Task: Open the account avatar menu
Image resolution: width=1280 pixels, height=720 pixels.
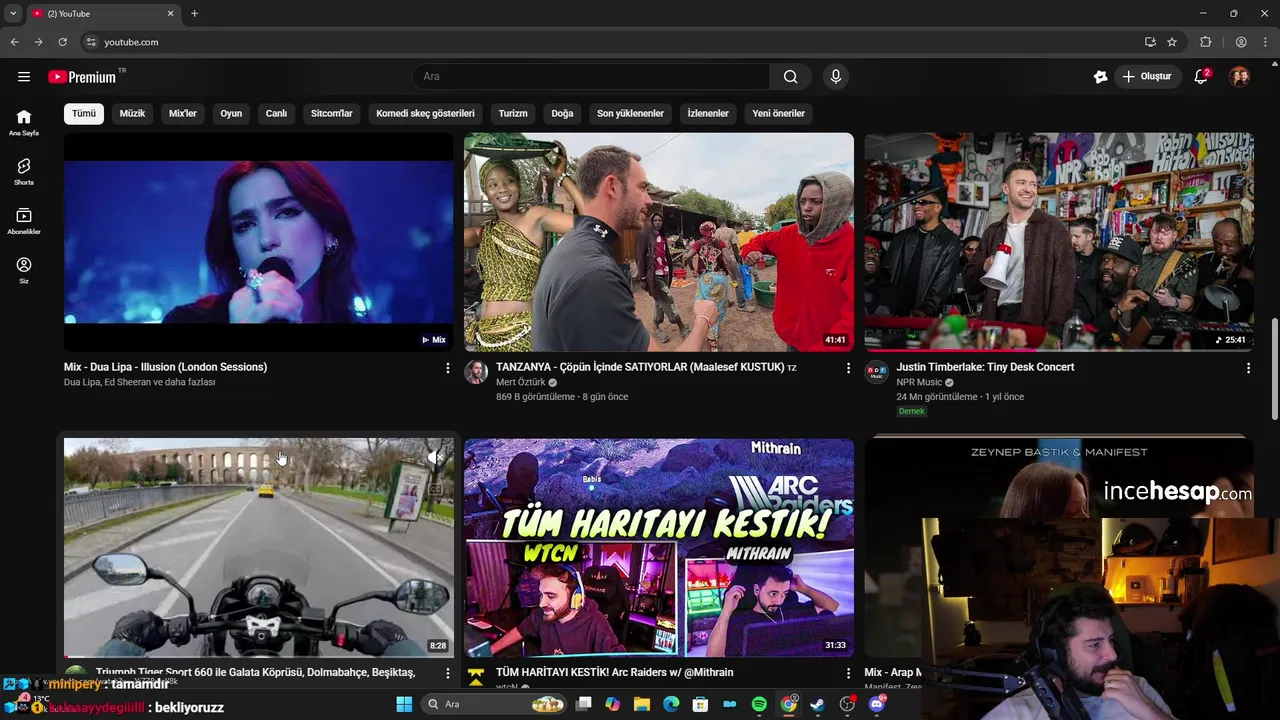Action: (1239, 77)
